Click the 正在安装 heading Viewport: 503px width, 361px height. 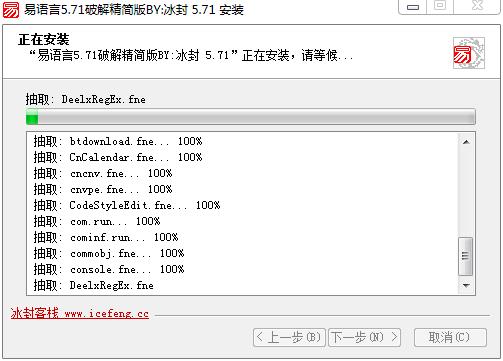[44, 40]
